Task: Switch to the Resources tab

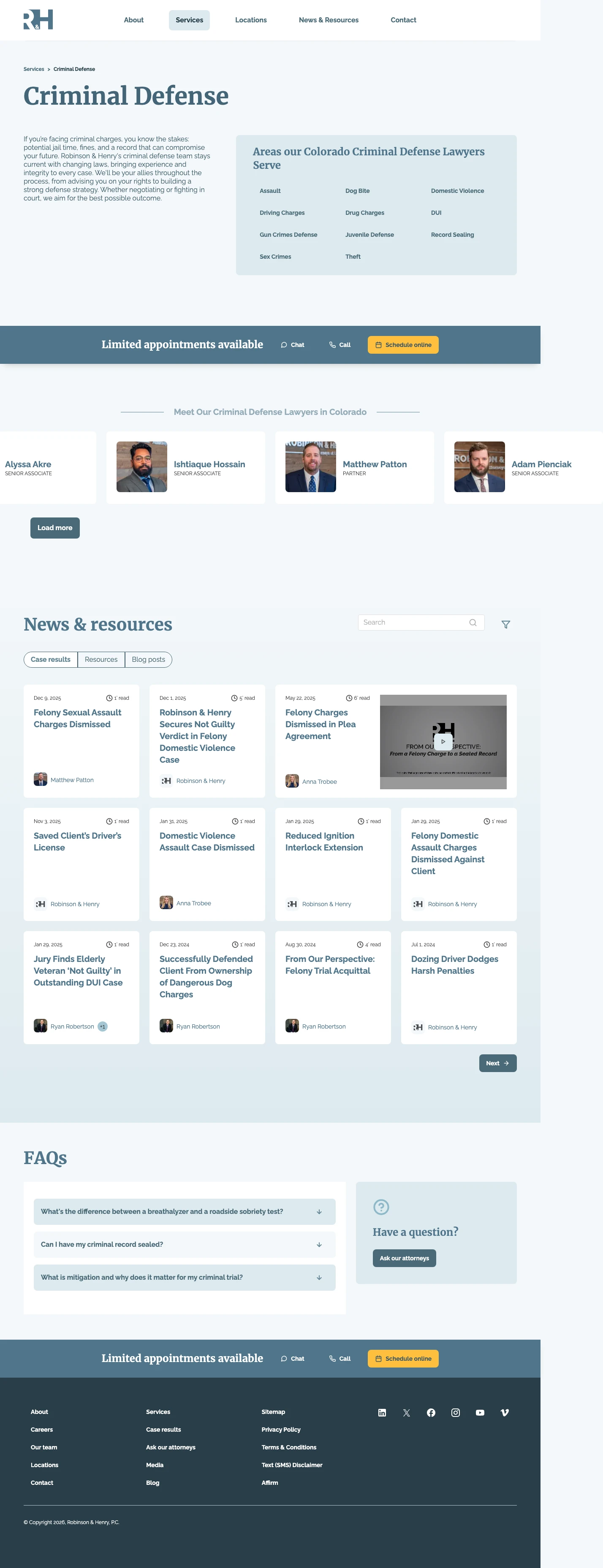Action: [101, 660]
